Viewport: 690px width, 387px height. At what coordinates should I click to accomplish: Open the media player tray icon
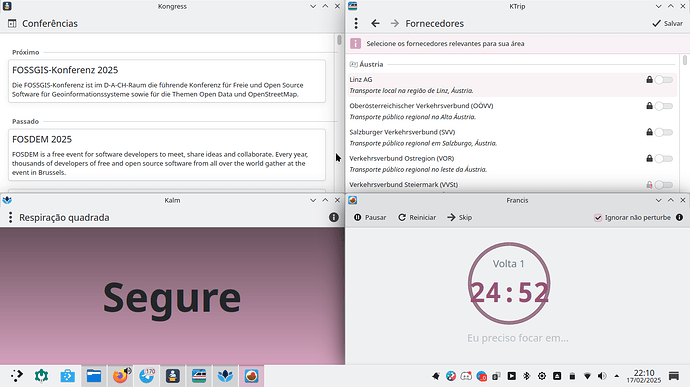(x=511, y=376)
